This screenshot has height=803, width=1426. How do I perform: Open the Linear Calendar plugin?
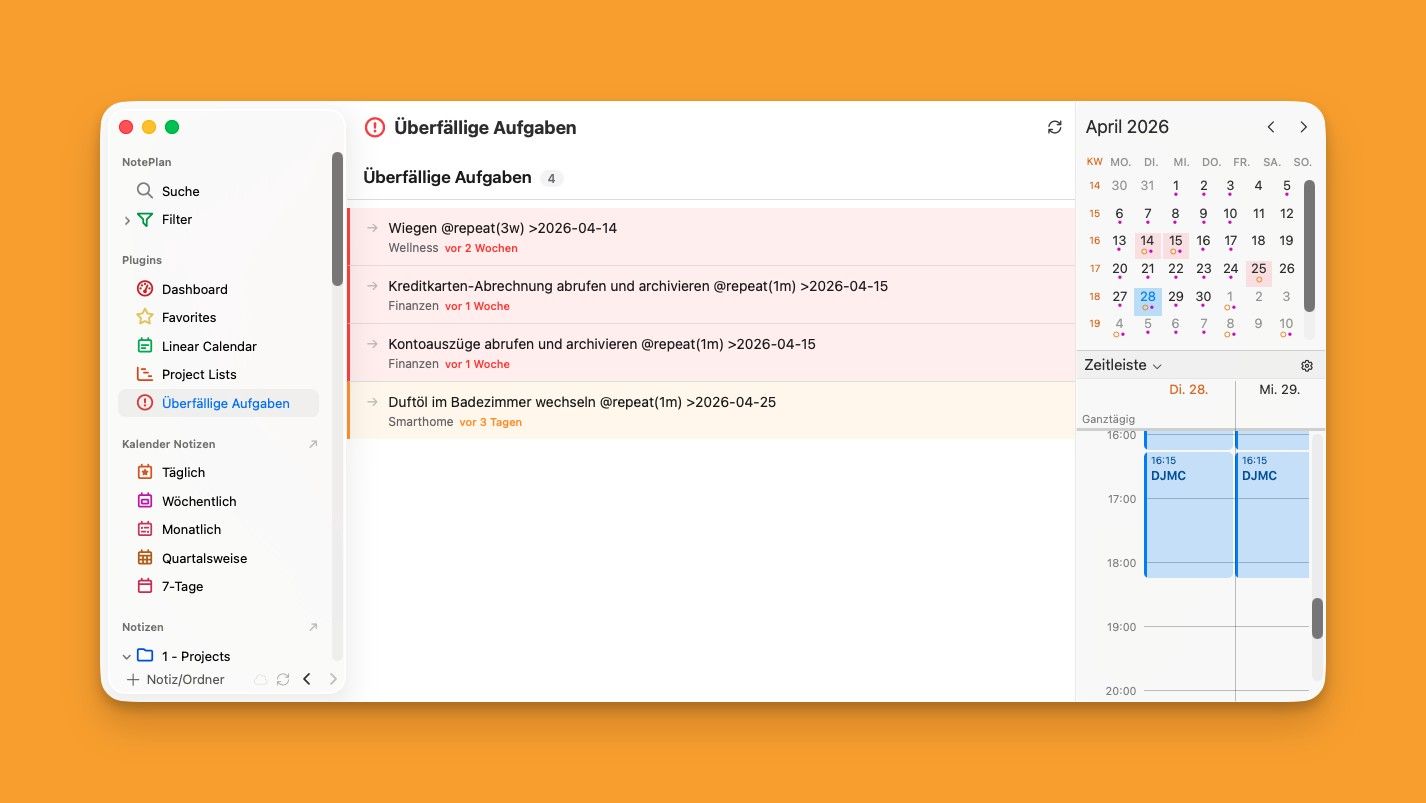tap(208, 346)
